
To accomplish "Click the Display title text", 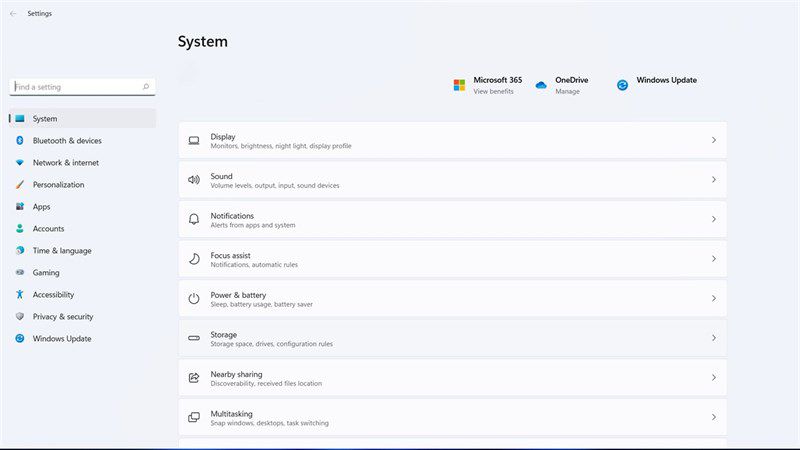I will coord(223,137).
